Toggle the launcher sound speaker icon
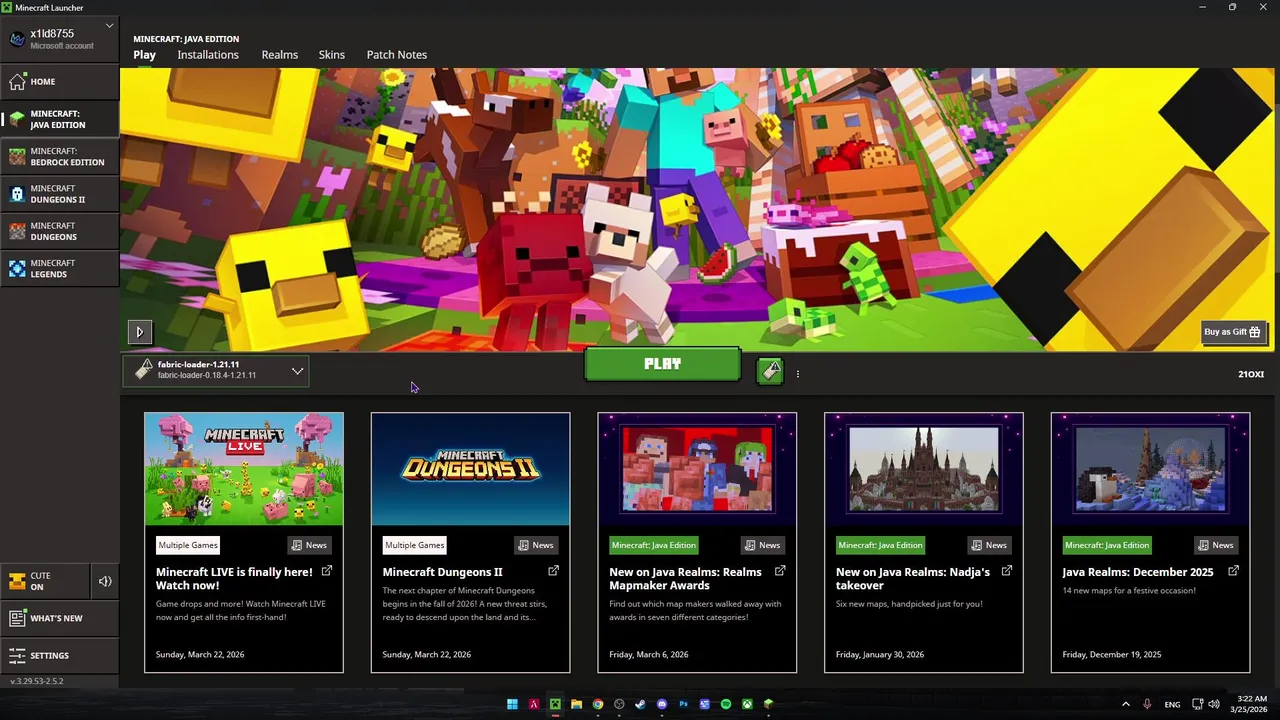This screenshot has width=1280, height=720. (x=105, y=581)
